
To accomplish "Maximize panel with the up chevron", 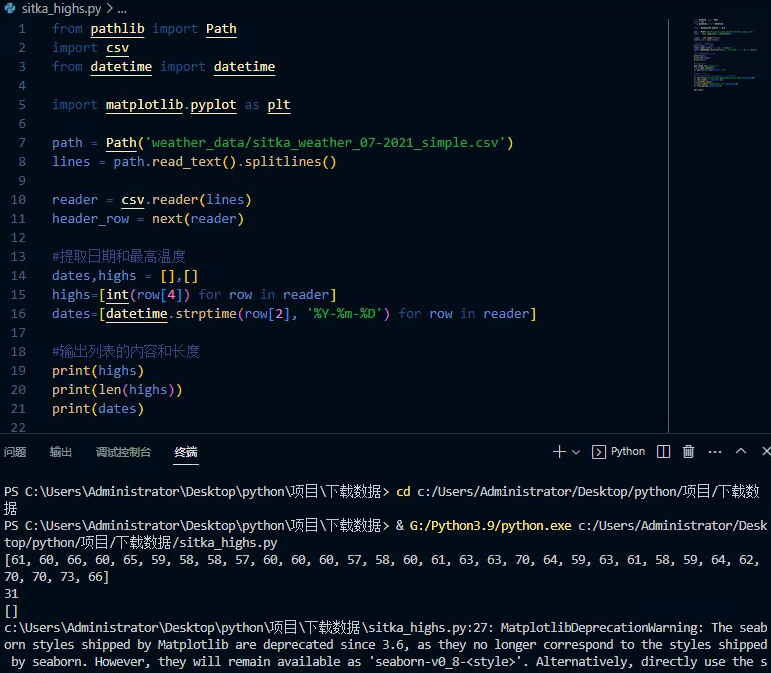I will tap(741, 452).
